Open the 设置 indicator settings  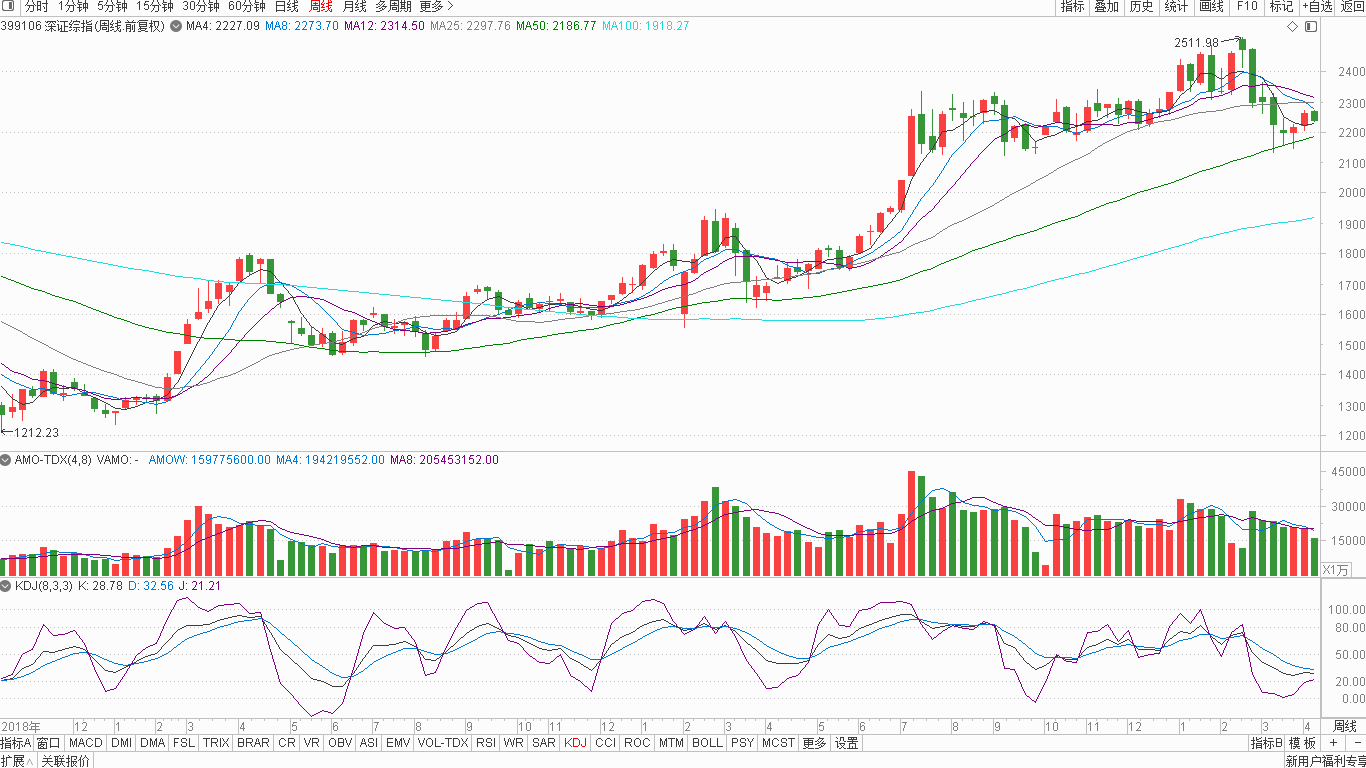coord(847,743)
